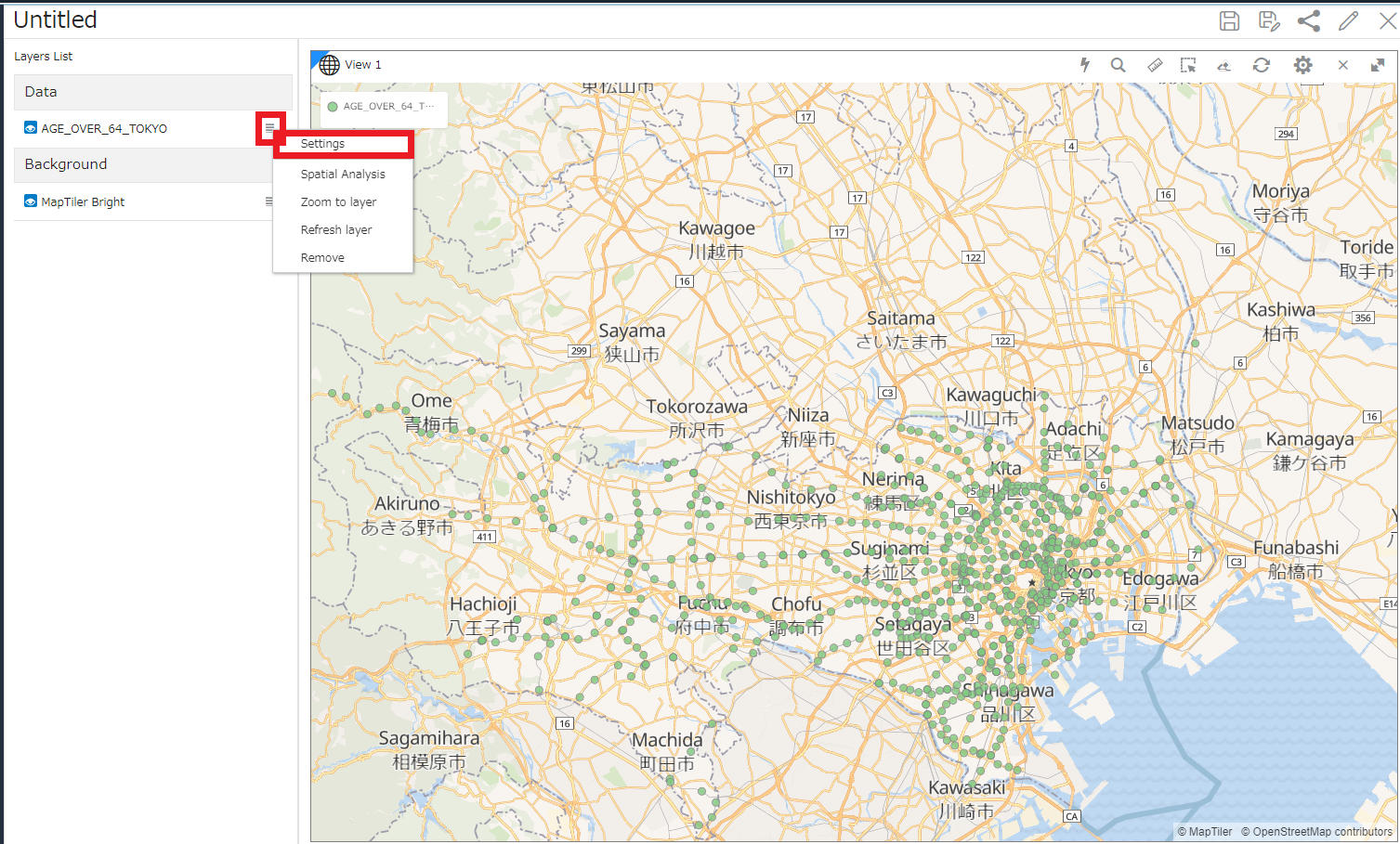Toggle MapTiler Bright background visibility
The height and width of the screenshot is (844, 1400).
click(x=31, y=201)
